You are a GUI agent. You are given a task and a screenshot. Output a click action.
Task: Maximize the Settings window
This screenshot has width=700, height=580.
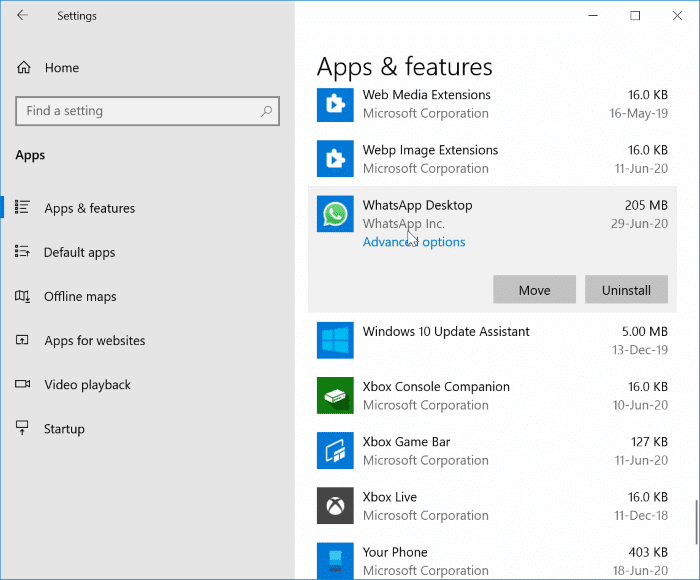(x=635, y=16)
